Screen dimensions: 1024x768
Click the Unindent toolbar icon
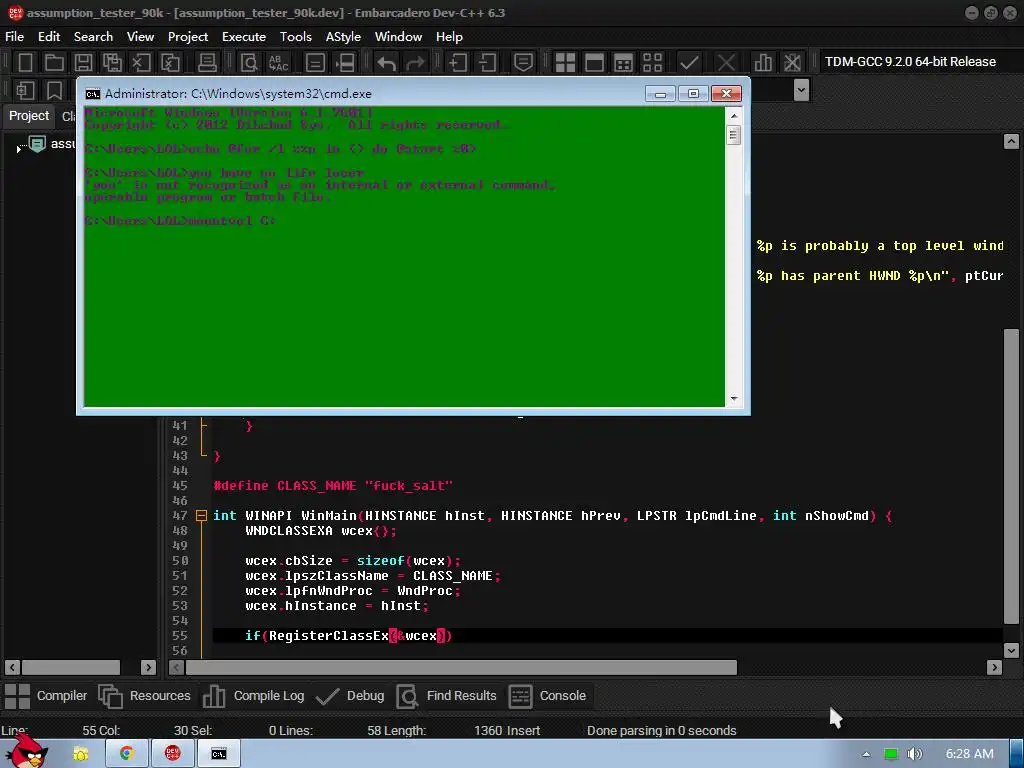click(x=487, y=62)
